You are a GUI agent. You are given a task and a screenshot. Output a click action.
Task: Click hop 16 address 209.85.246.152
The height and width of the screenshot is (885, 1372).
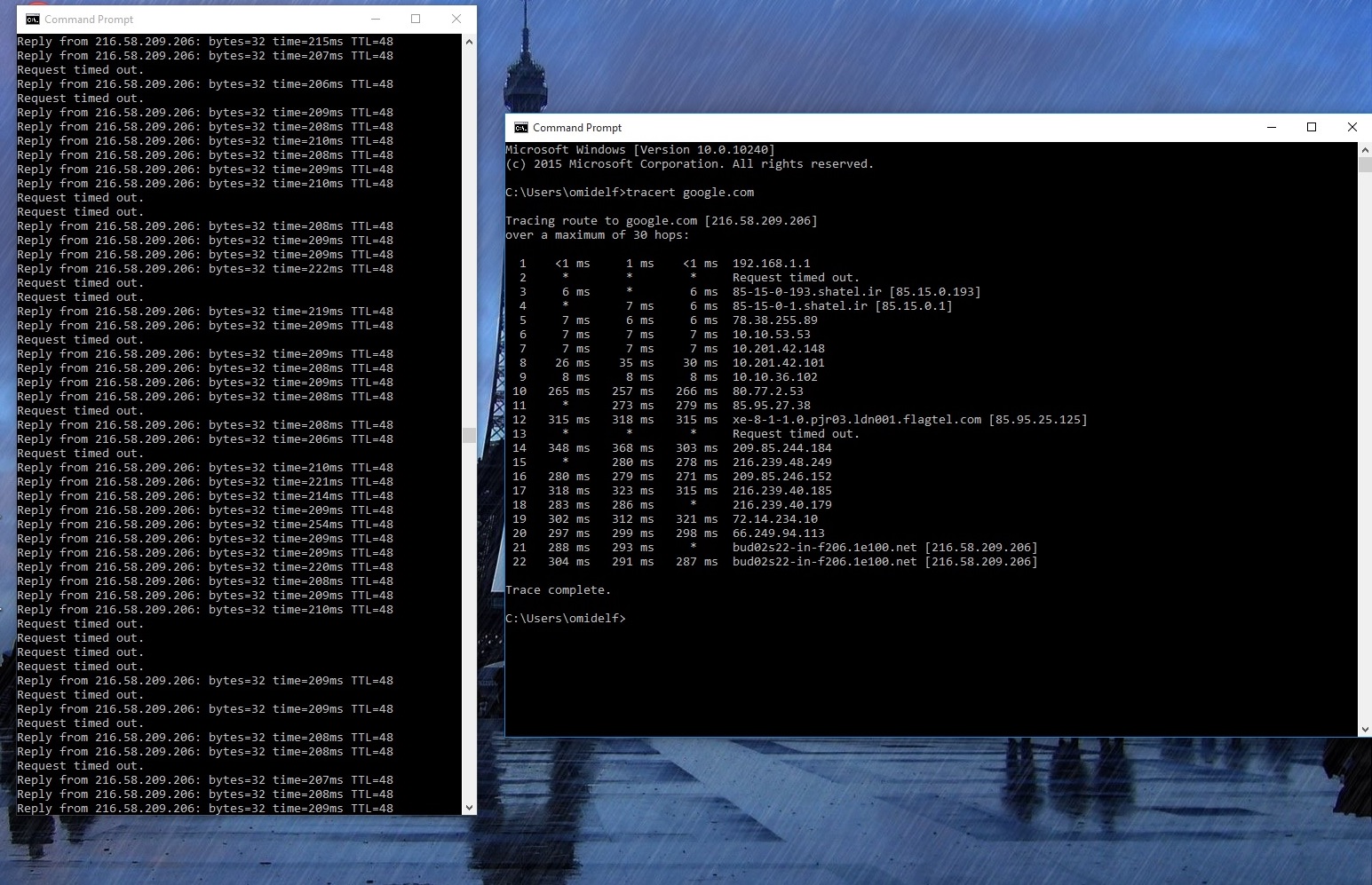[782, 477]
